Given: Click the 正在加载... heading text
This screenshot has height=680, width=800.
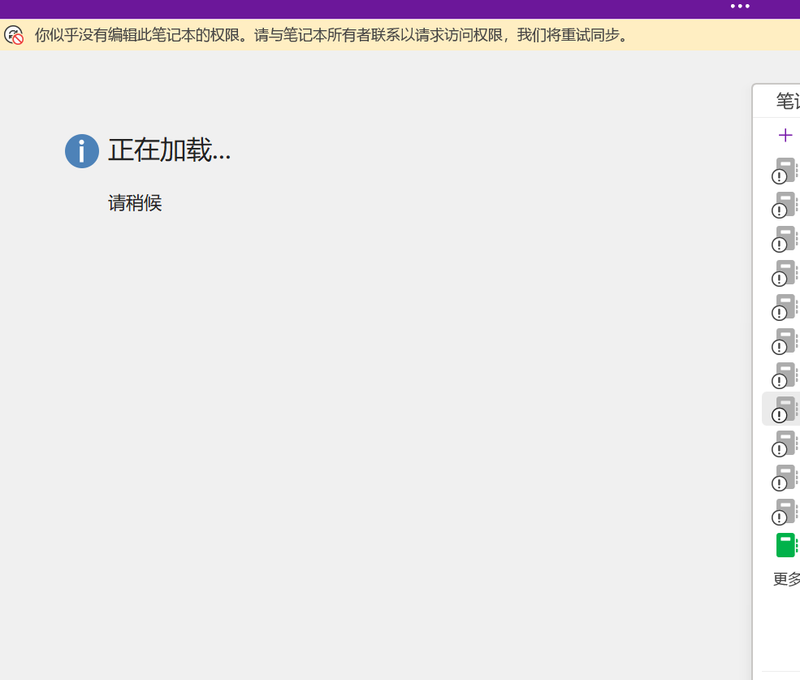Looking at the screenshot, I should [169, 151].
